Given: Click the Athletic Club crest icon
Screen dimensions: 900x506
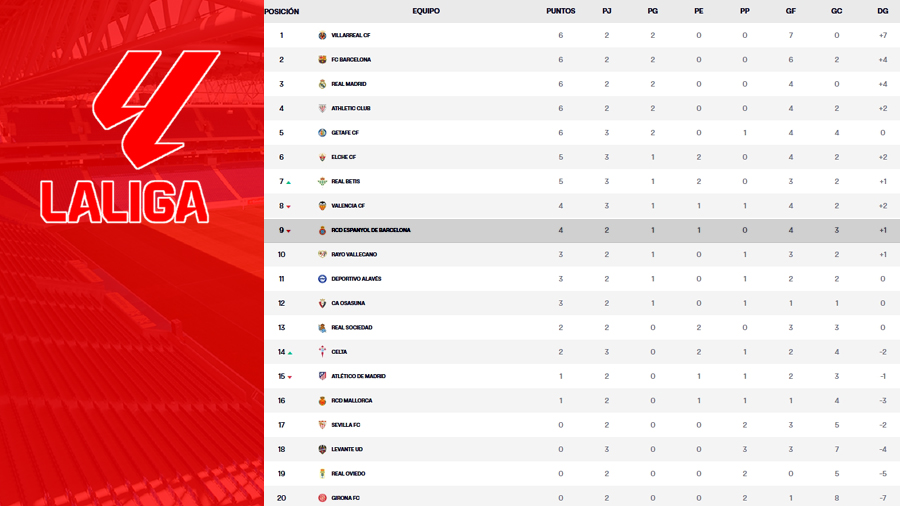Looking at the screenshot, I should pos(322,108).
